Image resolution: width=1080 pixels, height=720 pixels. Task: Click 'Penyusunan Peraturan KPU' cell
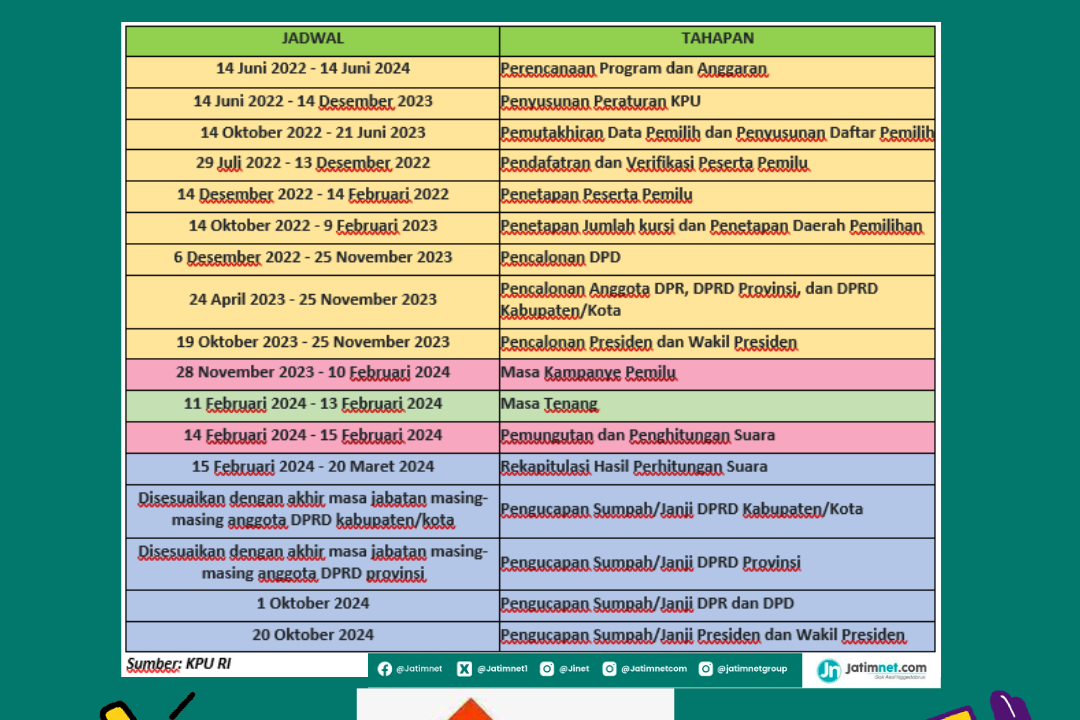[x=717, y=103]
